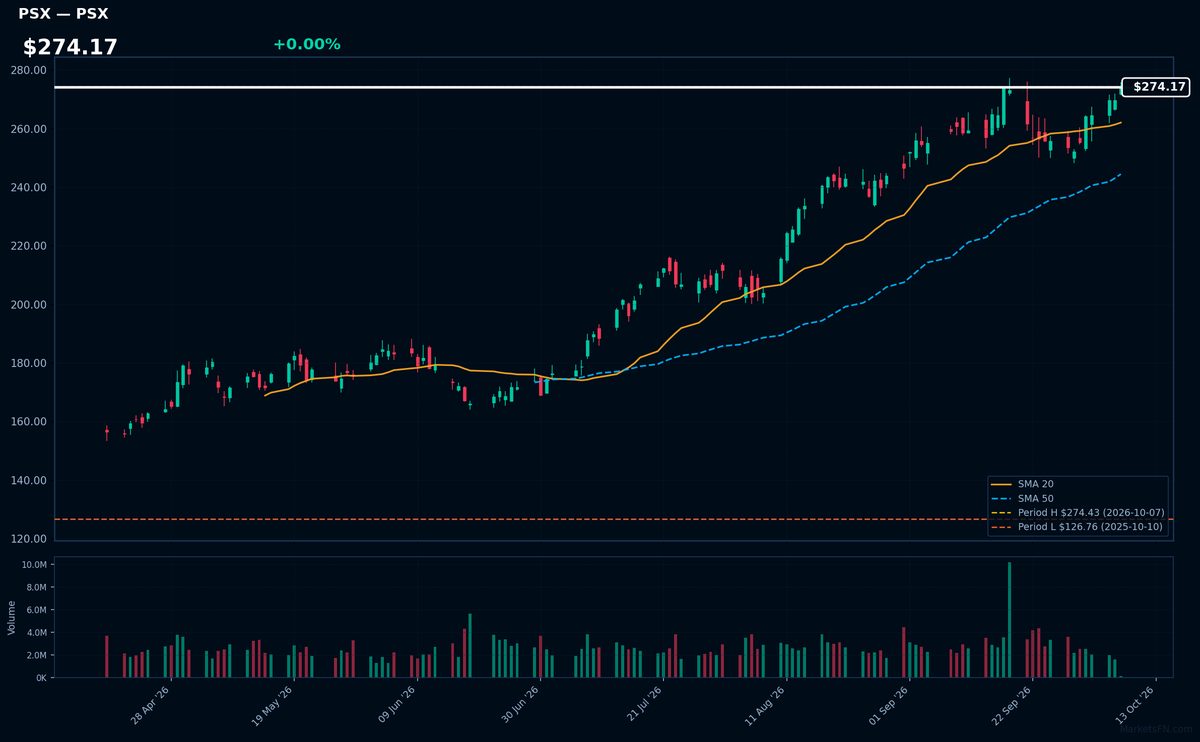Click the 09 Jun '26 date label
Viewport: 1200px width, 742px height.
pyautogui.click(x=397, y=704)
